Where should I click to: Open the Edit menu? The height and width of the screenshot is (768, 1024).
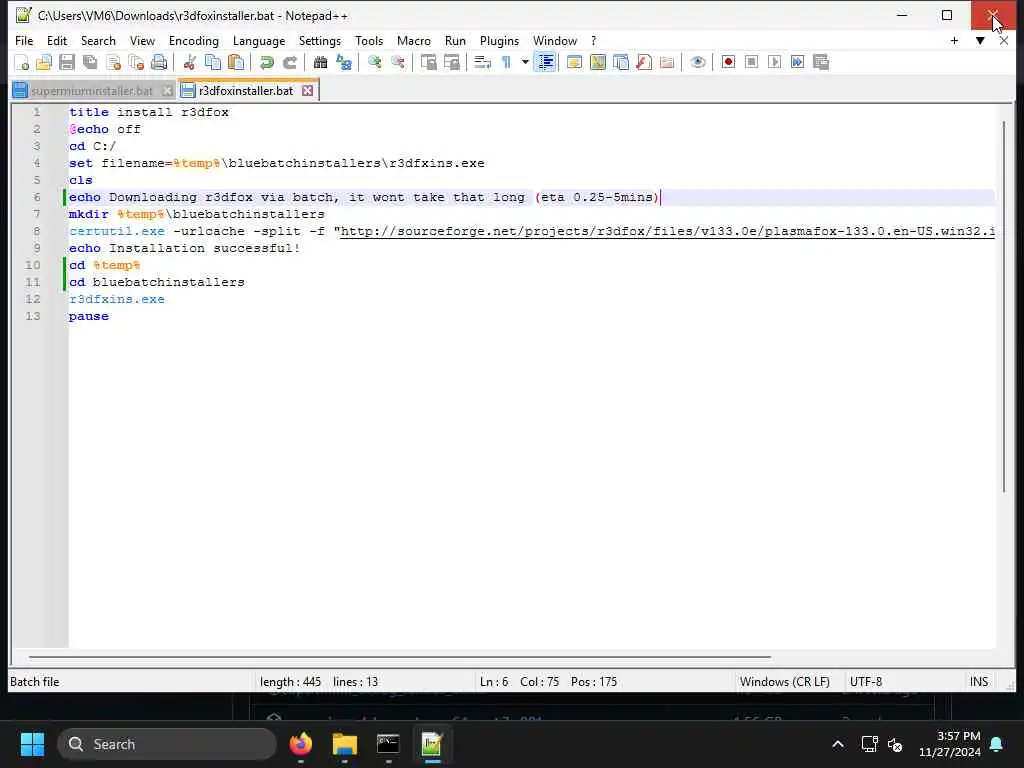[x=57, y=40]
